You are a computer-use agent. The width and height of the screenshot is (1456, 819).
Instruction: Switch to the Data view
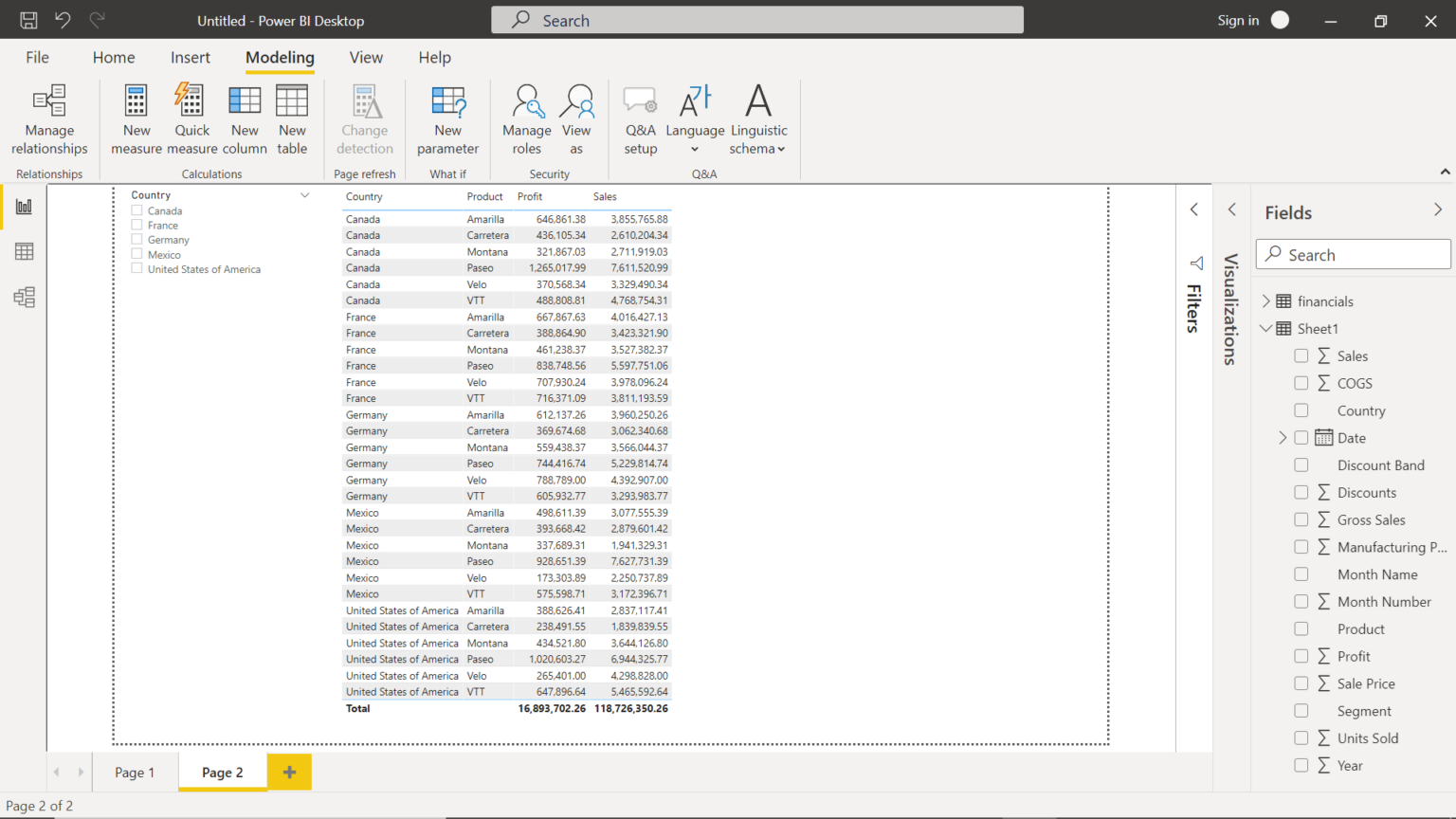tap(22, 251)
